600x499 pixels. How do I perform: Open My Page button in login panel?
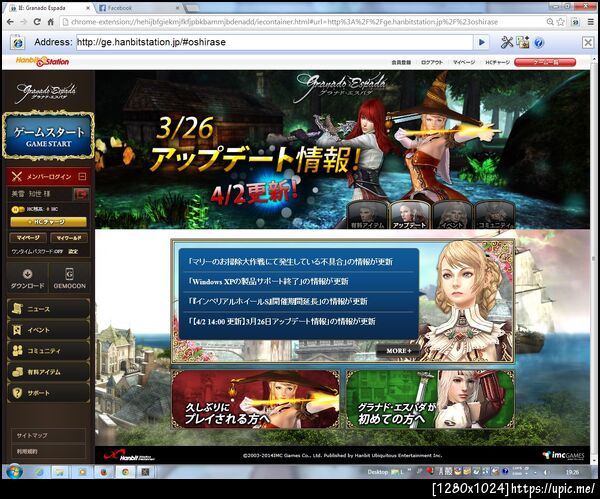[28, 238]
